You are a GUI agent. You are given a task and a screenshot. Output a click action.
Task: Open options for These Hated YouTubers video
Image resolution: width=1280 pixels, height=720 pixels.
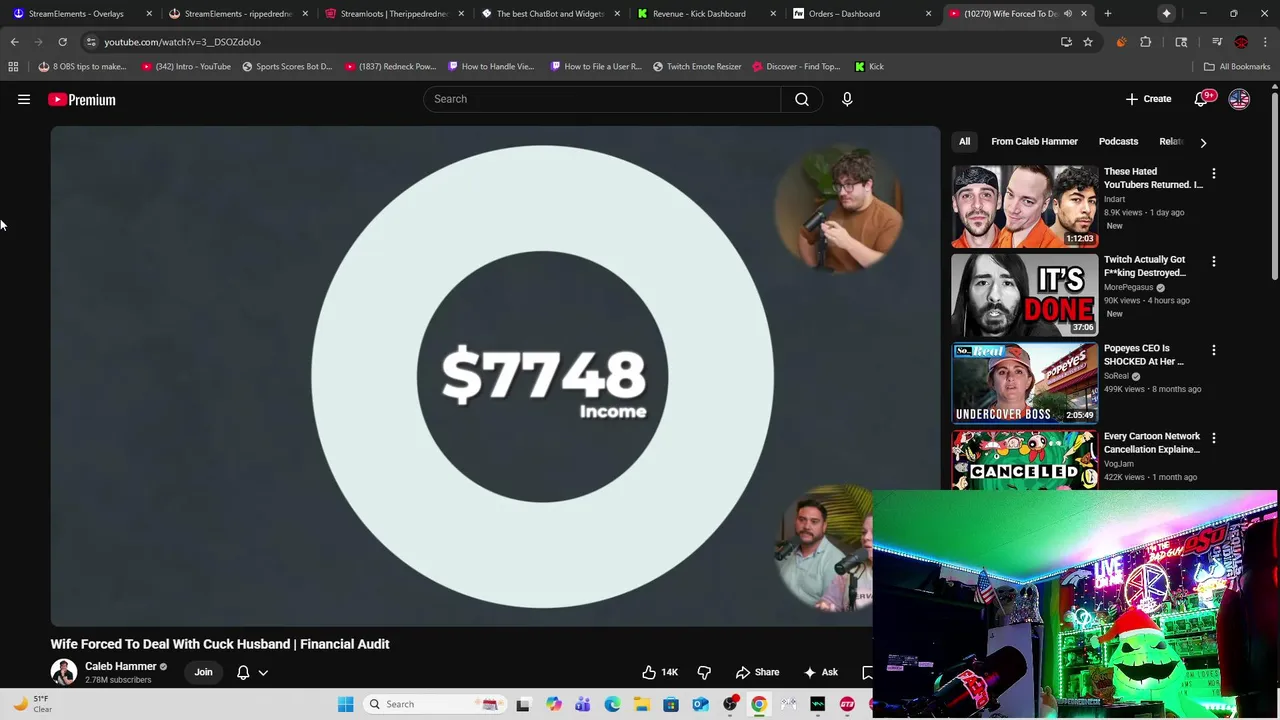click(x=1214, y=173)
